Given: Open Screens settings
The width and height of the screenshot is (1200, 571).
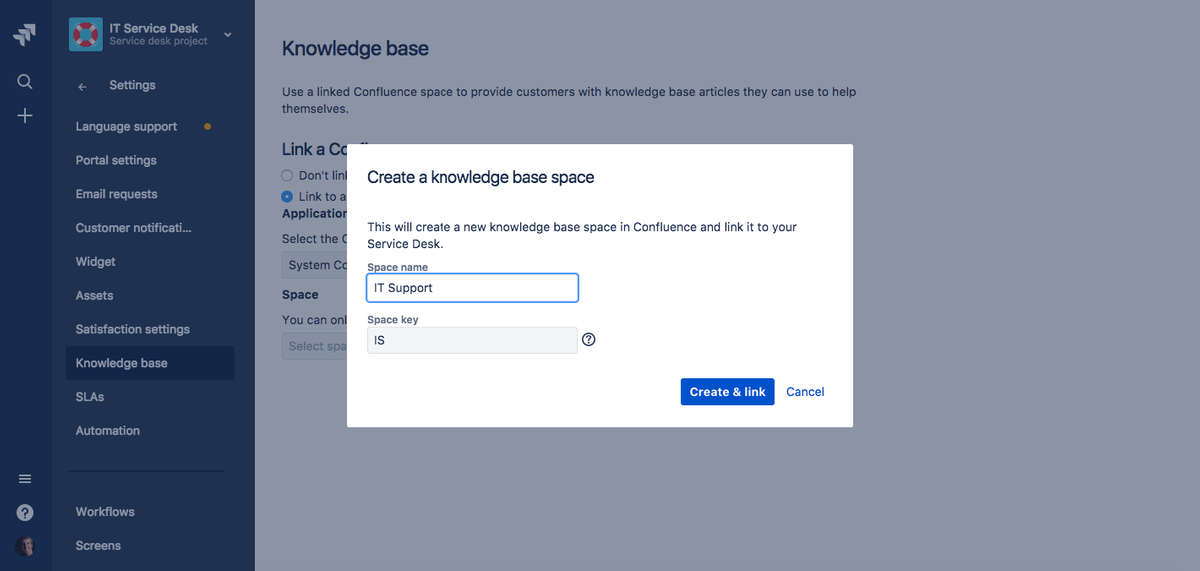Looking at the screenshot, I should pyautogui.click(x=98, y=546).
